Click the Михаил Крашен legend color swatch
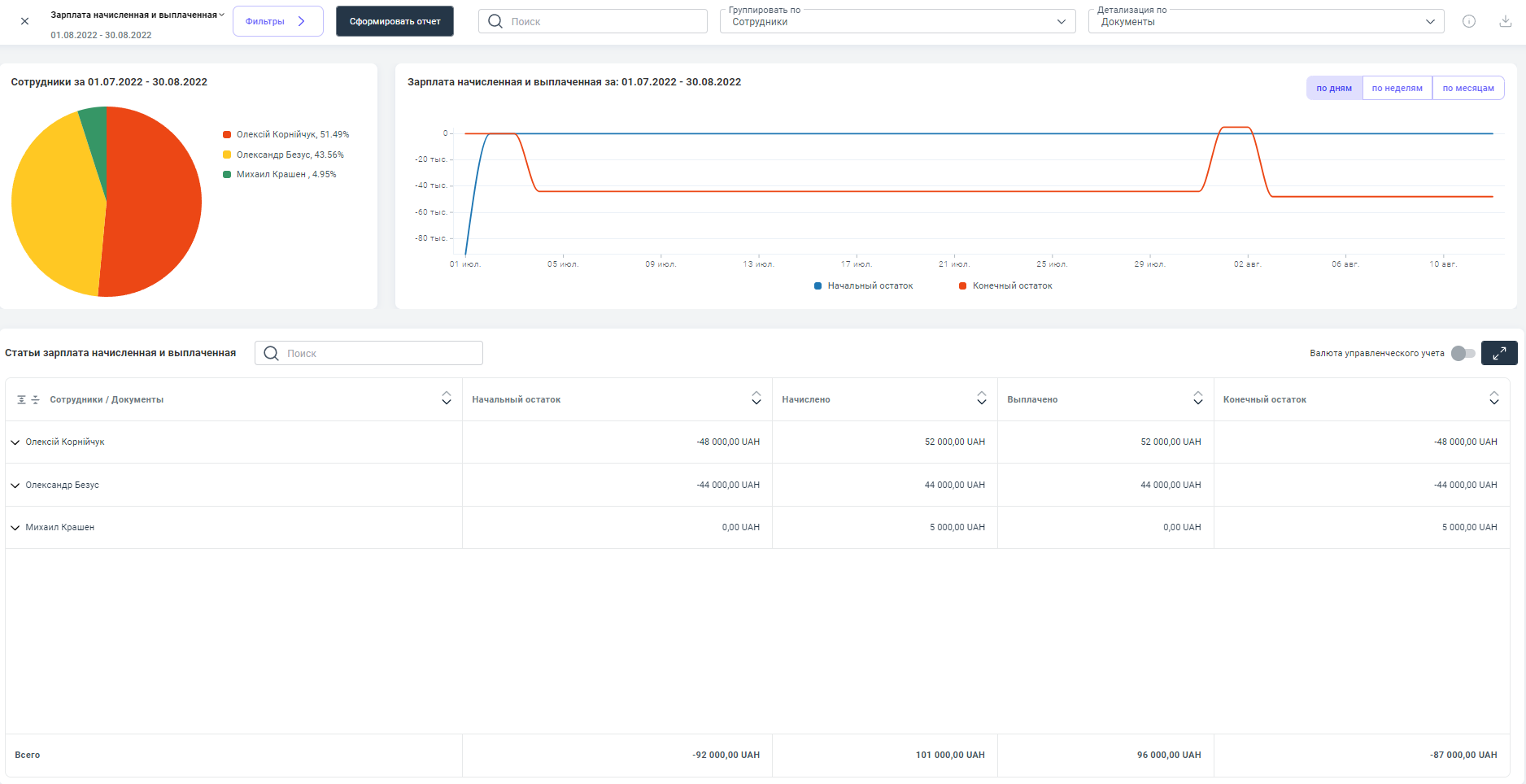 tap(227, 175)
